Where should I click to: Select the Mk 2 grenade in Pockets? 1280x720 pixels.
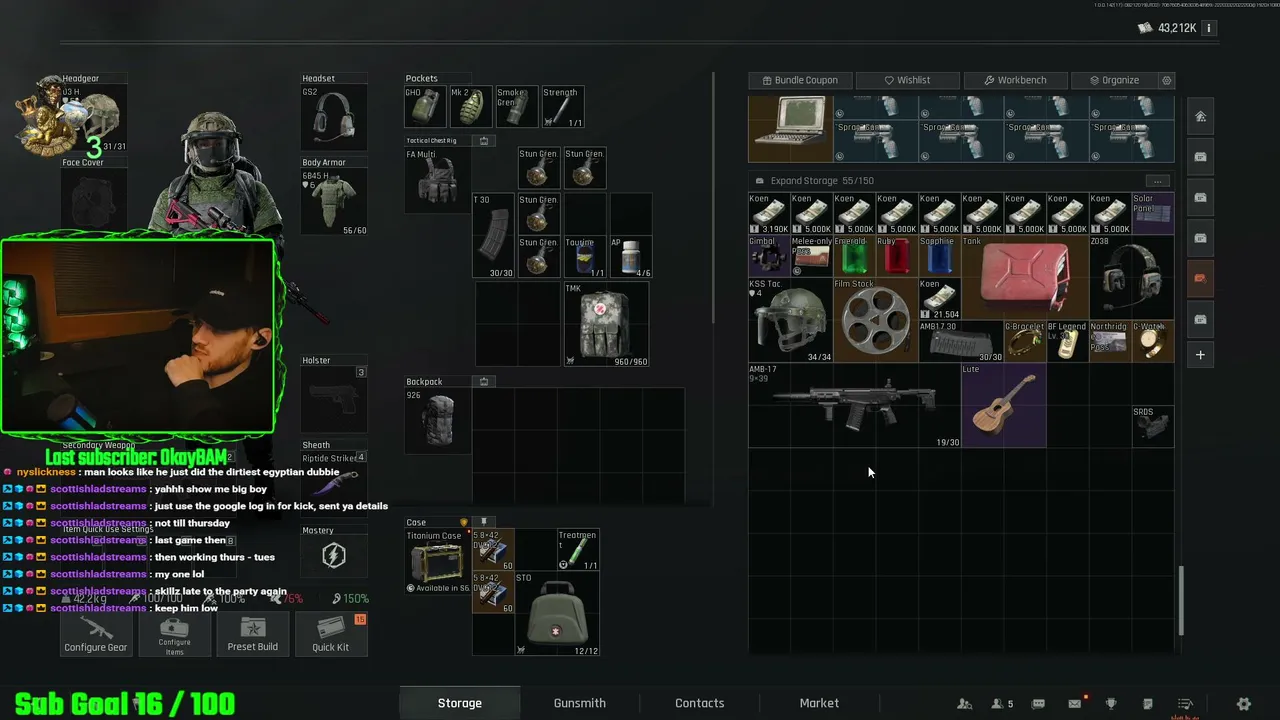point(471,107)
